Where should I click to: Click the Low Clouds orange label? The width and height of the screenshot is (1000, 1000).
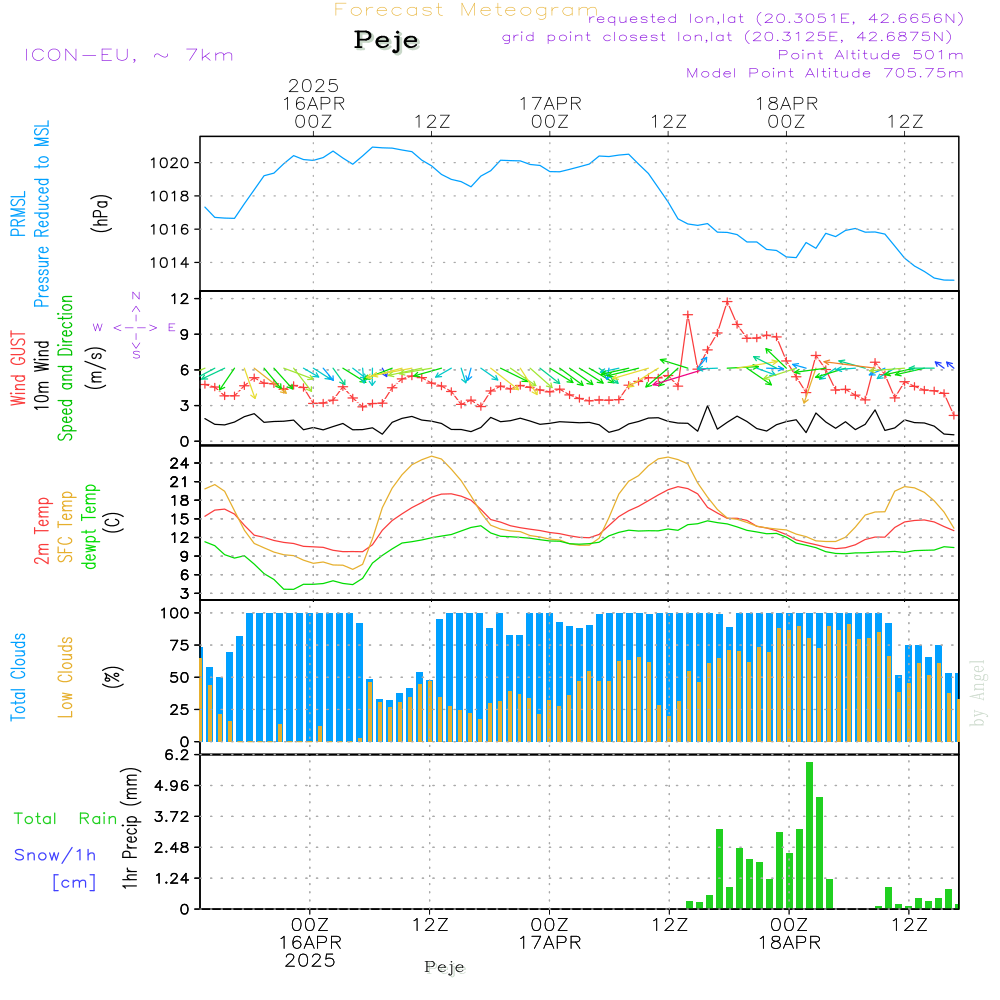65,677
